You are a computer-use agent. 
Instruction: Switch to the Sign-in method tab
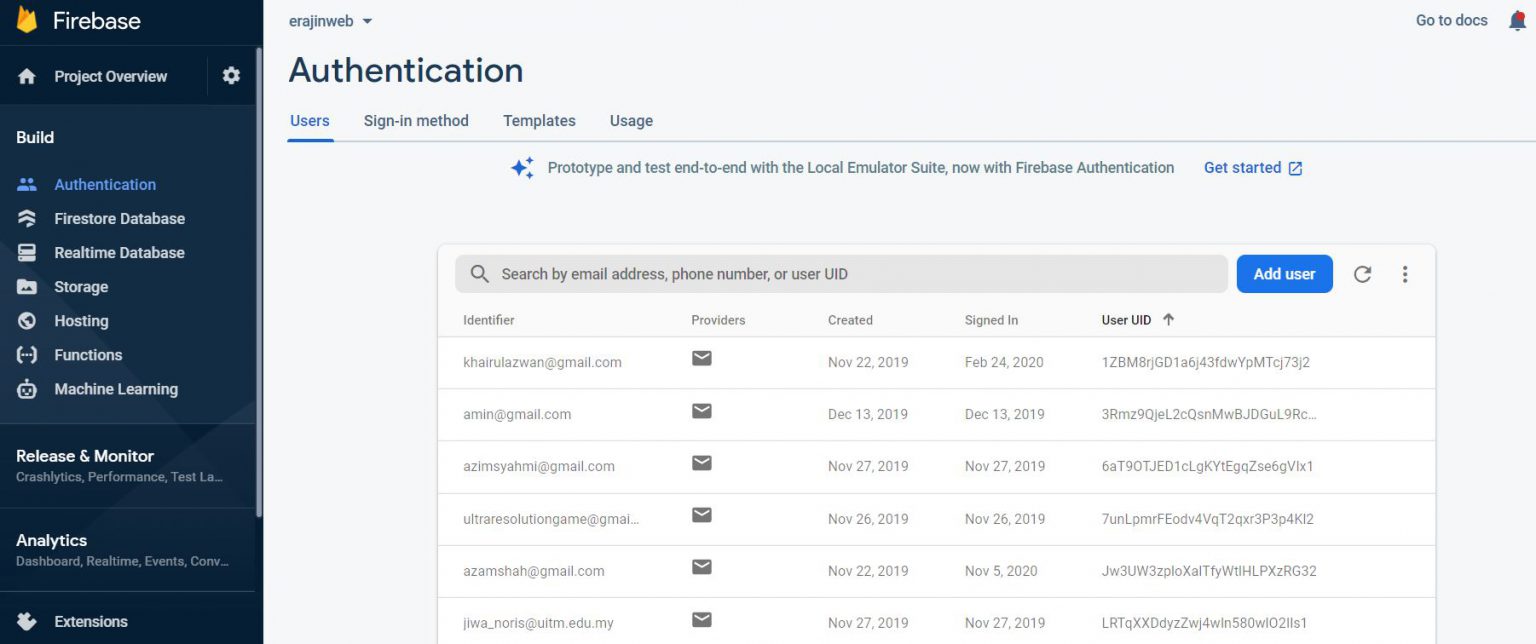(416, 121)
